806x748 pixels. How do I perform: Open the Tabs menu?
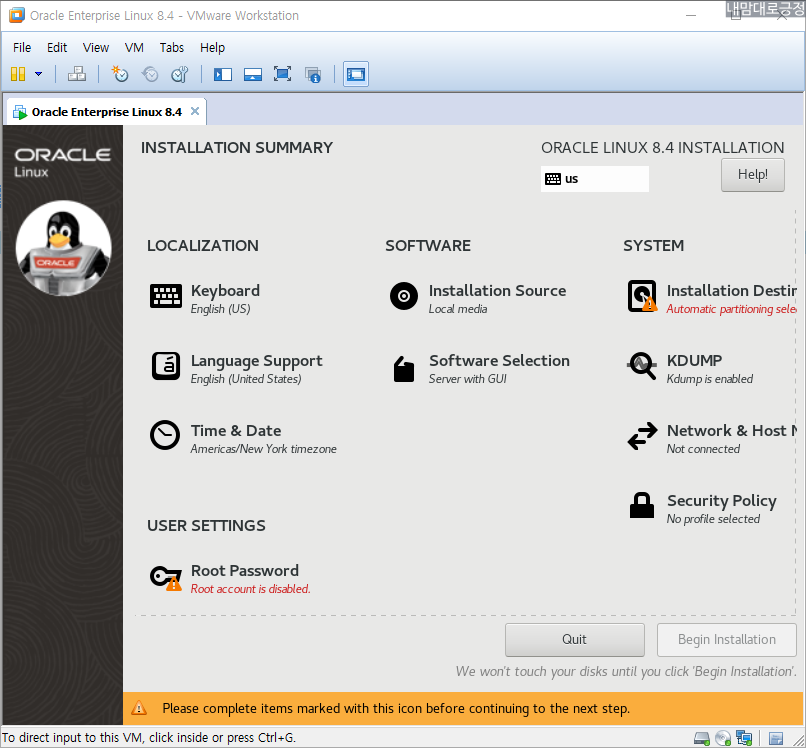point(172,48)
